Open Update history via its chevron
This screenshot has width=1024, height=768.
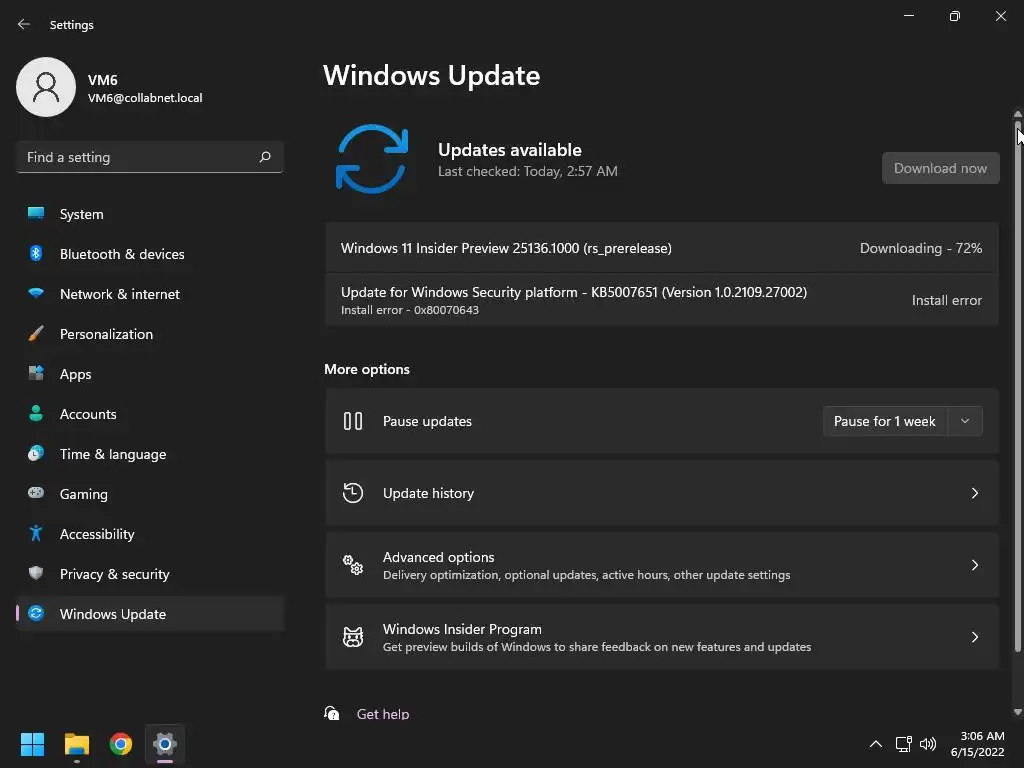point(974,493)
